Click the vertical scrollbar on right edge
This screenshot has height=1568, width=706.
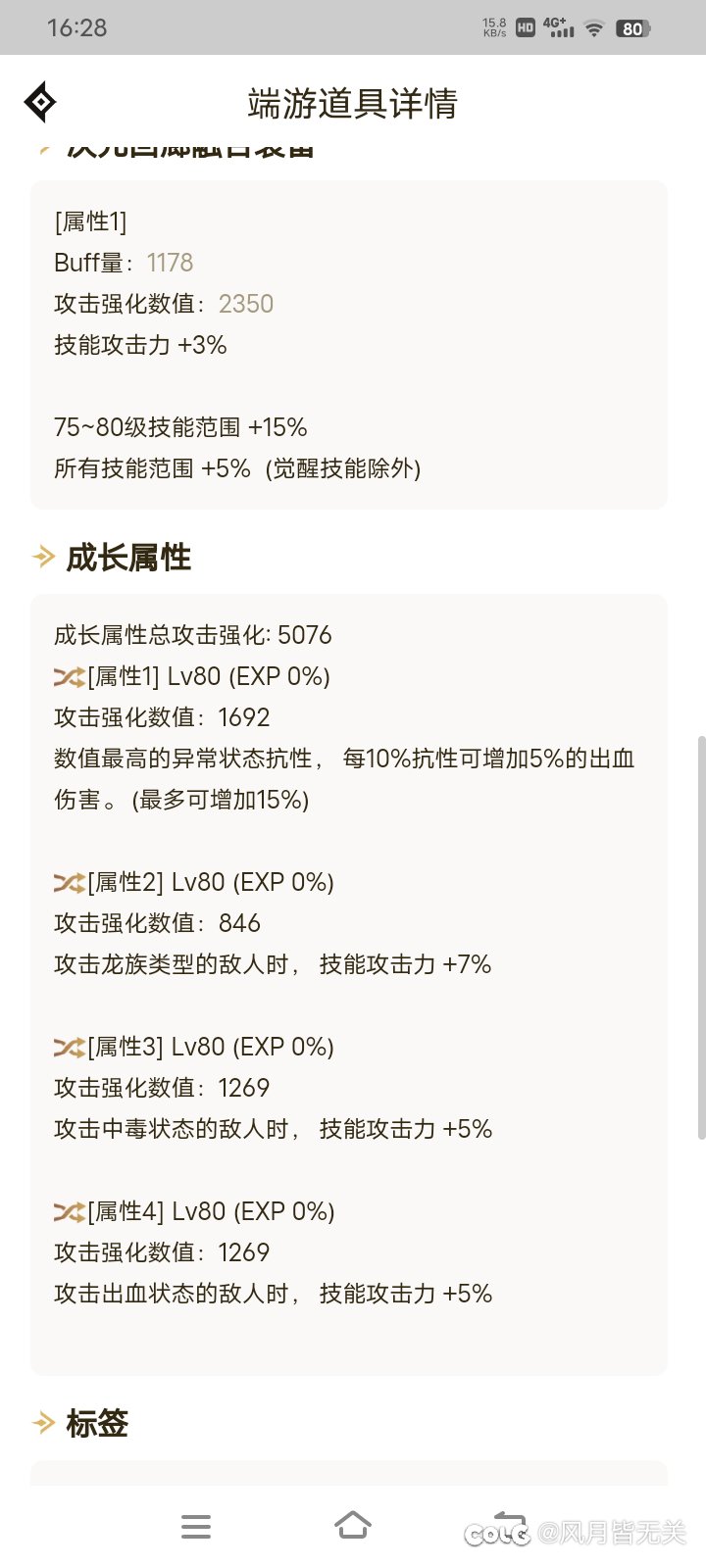point(701,937)
